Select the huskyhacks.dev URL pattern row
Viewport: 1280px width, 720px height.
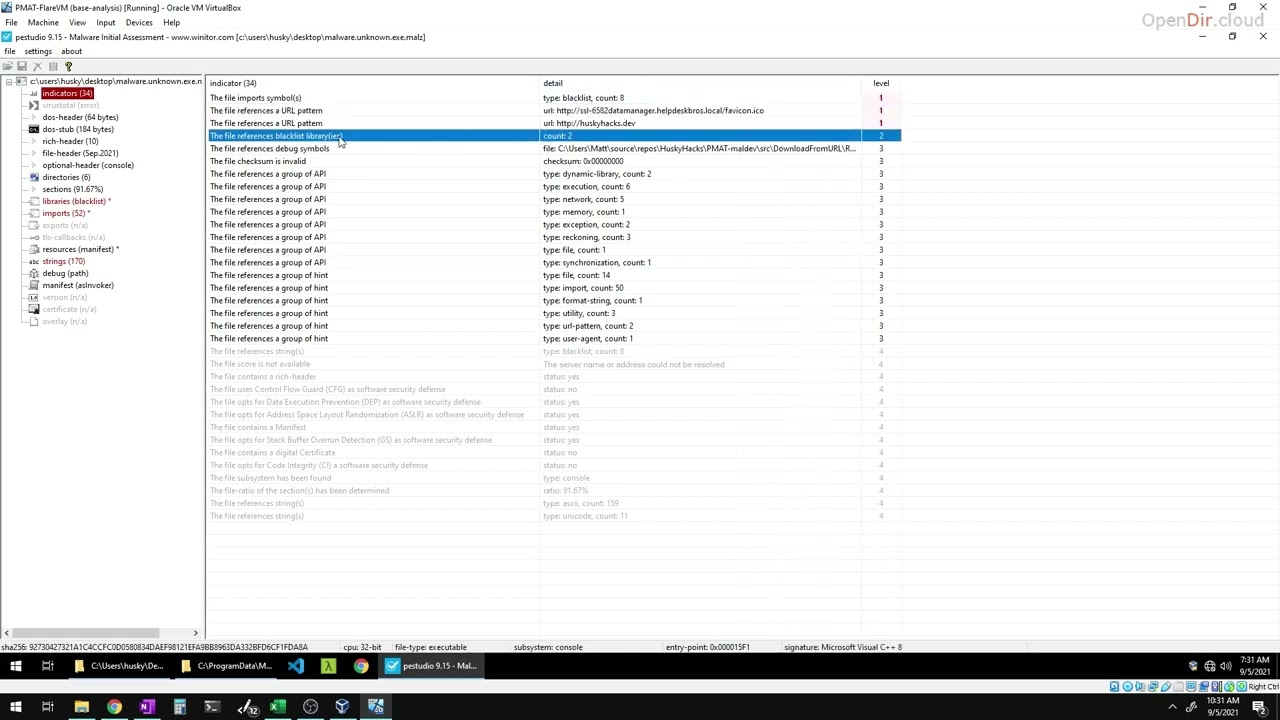point(554,123)
